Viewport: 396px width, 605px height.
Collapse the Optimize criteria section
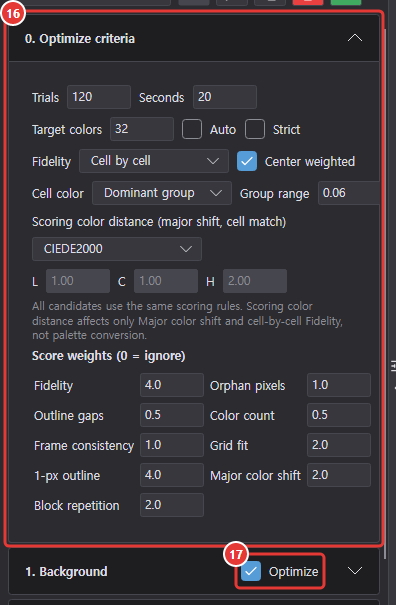355,38
